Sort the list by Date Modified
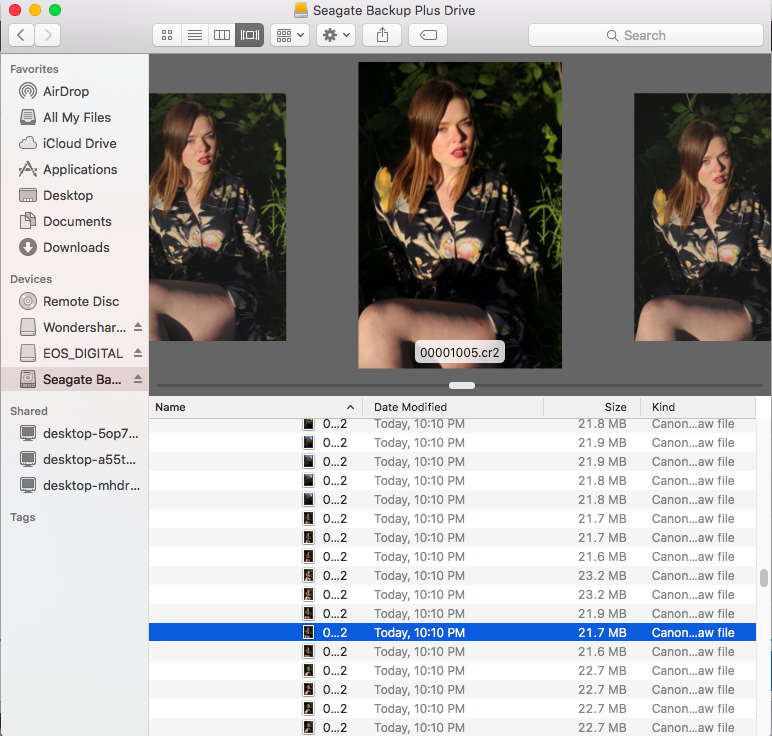The width and height of the screenshot is (772, 736). point(453,408)
